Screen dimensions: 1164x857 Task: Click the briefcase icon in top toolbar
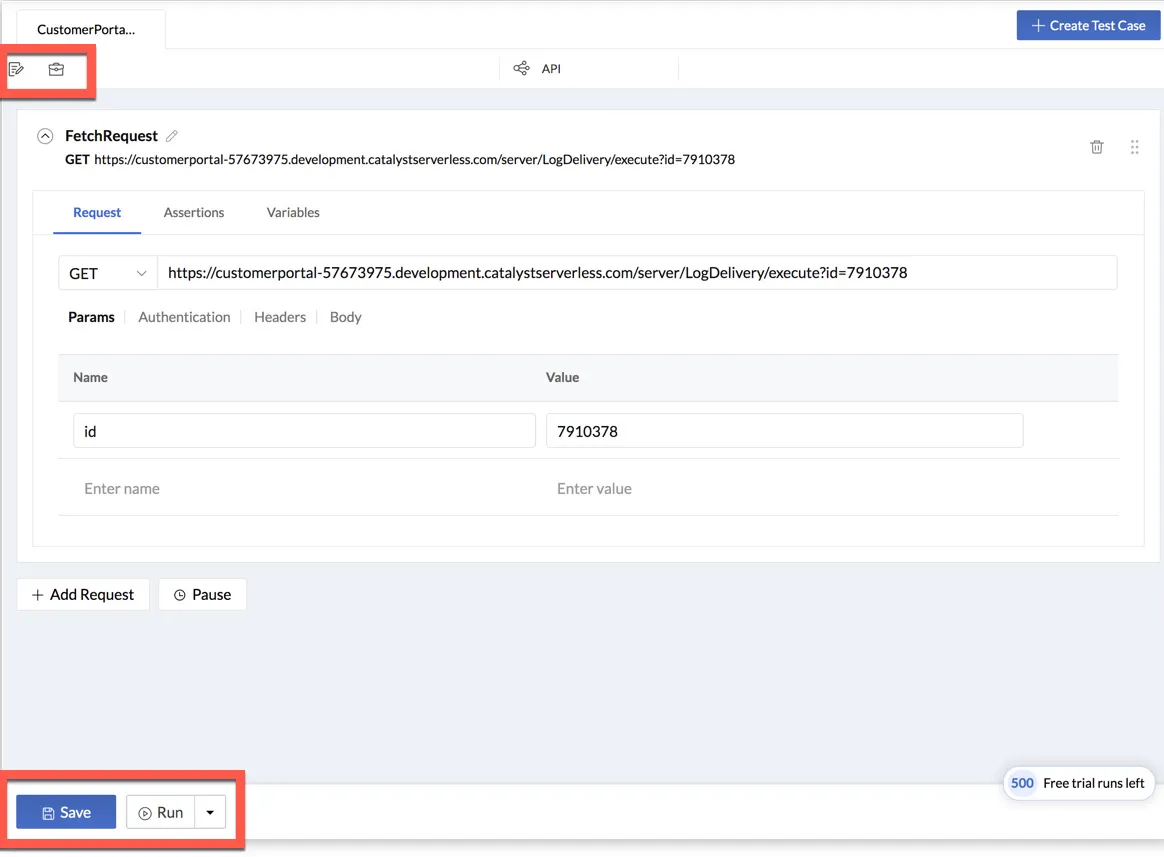click(x=56, y=69)
